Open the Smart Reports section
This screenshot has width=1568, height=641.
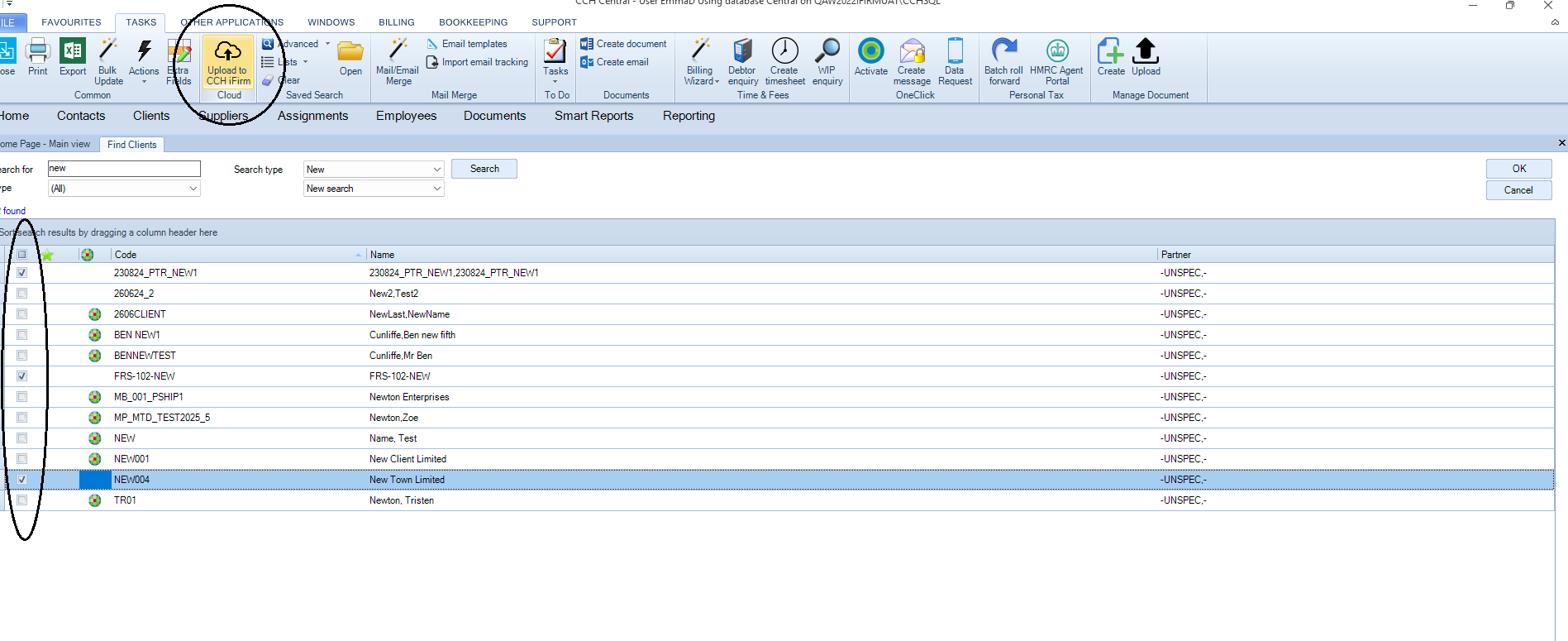coord(593,116)
